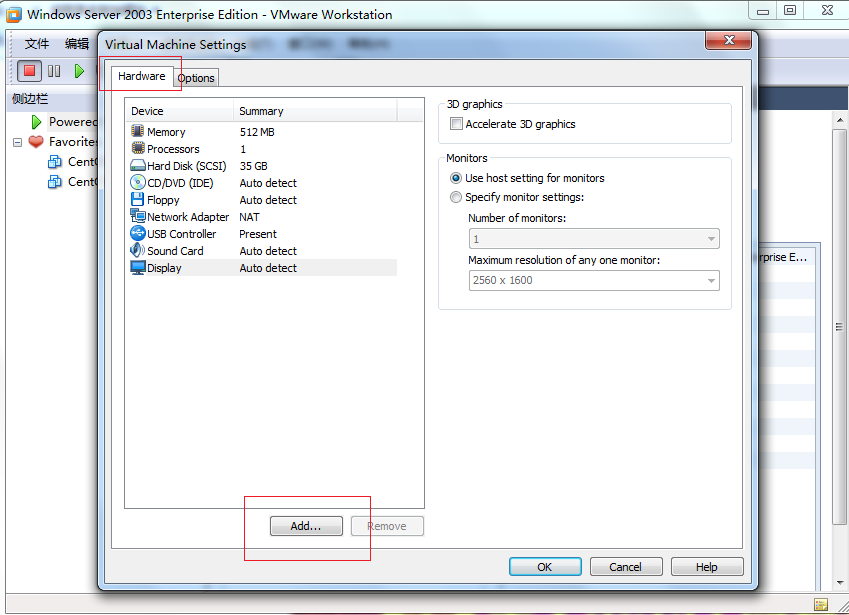Click the Memory device icon
The image size is (849, 615).
tap(138, 131)
